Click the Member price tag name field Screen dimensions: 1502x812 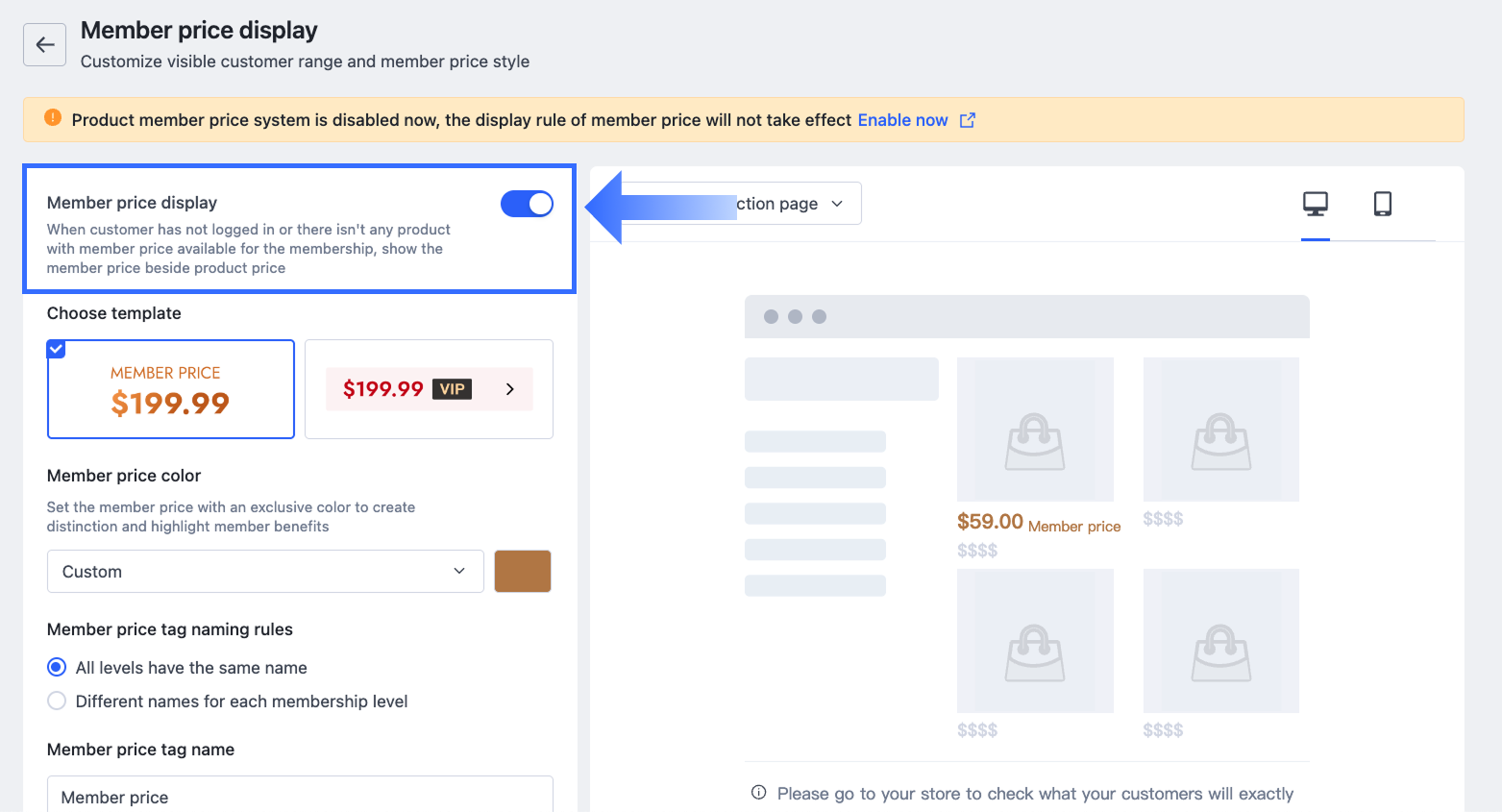point(300,796)
